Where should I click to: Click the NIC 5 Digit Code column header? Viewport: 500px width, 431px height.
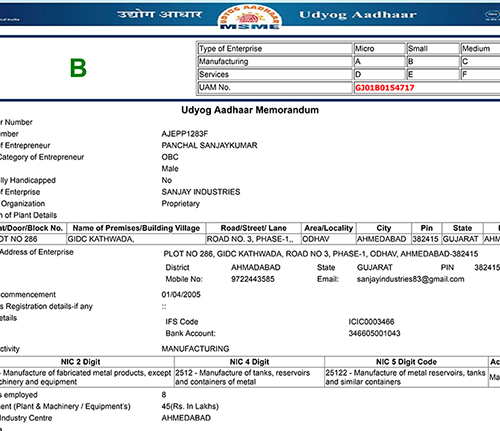click(x=406, y=362)
